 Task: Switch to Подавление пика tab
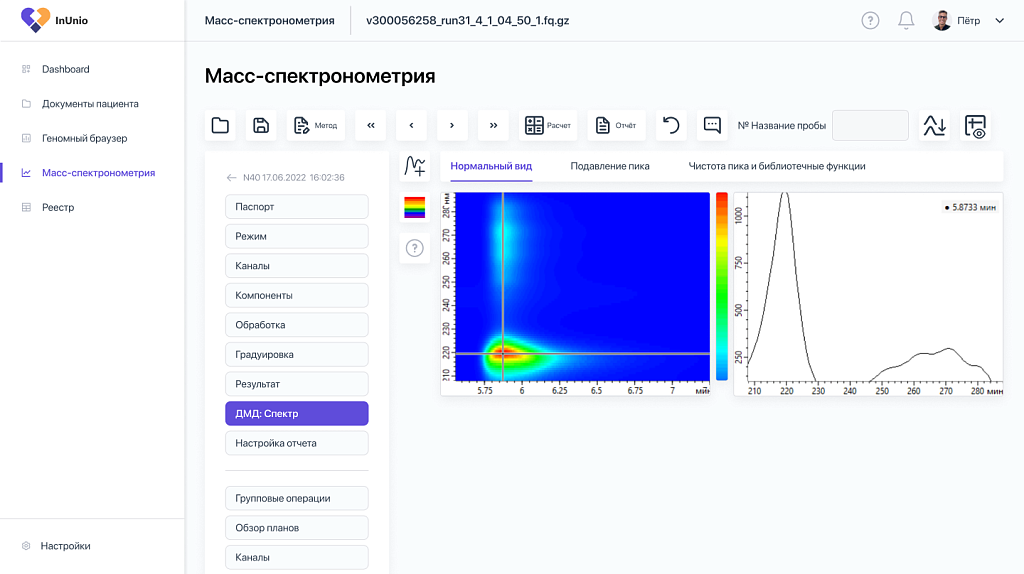coord(610,166)
